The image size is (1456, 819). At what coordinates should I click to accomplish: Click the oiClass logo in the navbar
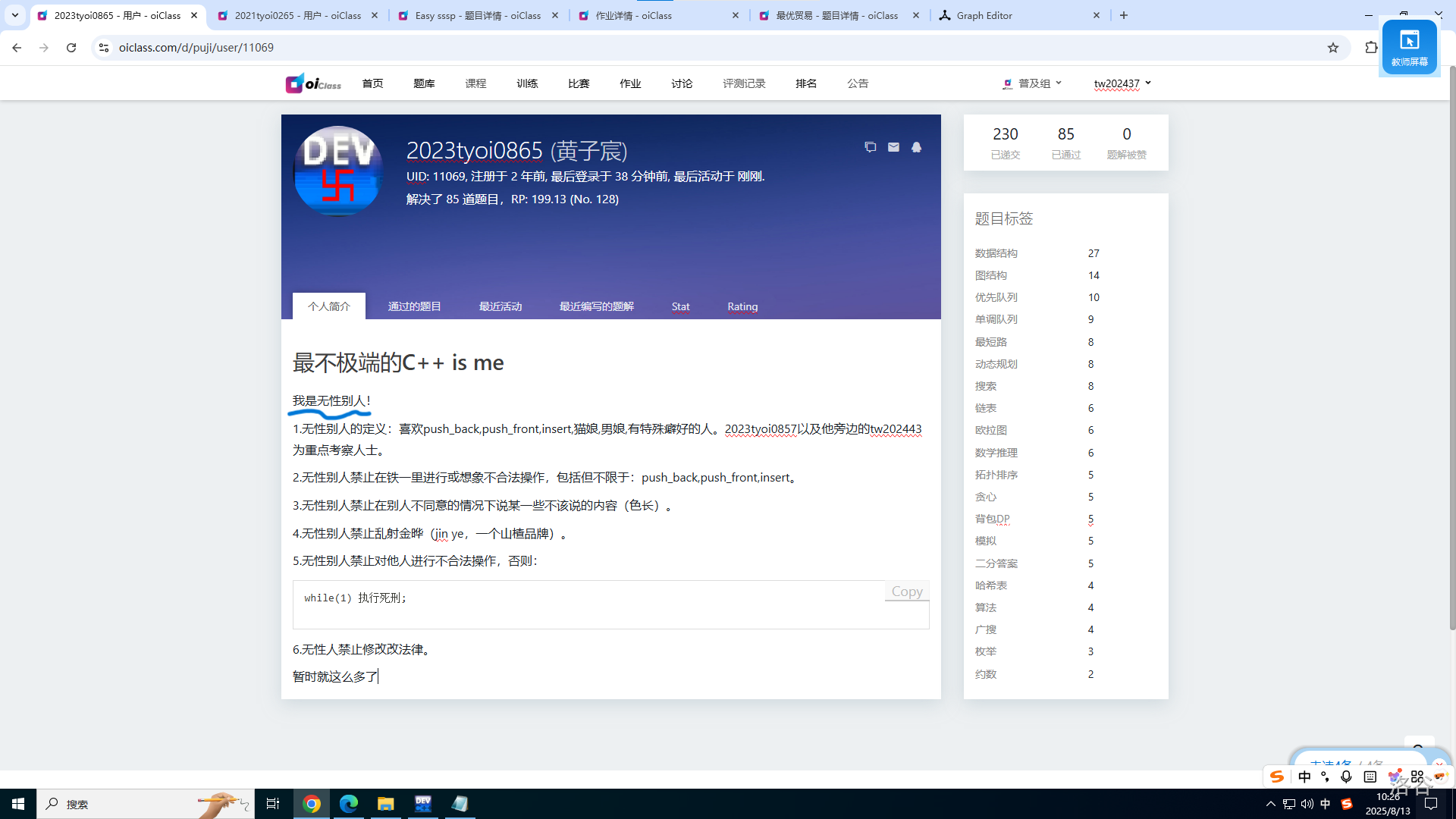click(x=312, y=83)
